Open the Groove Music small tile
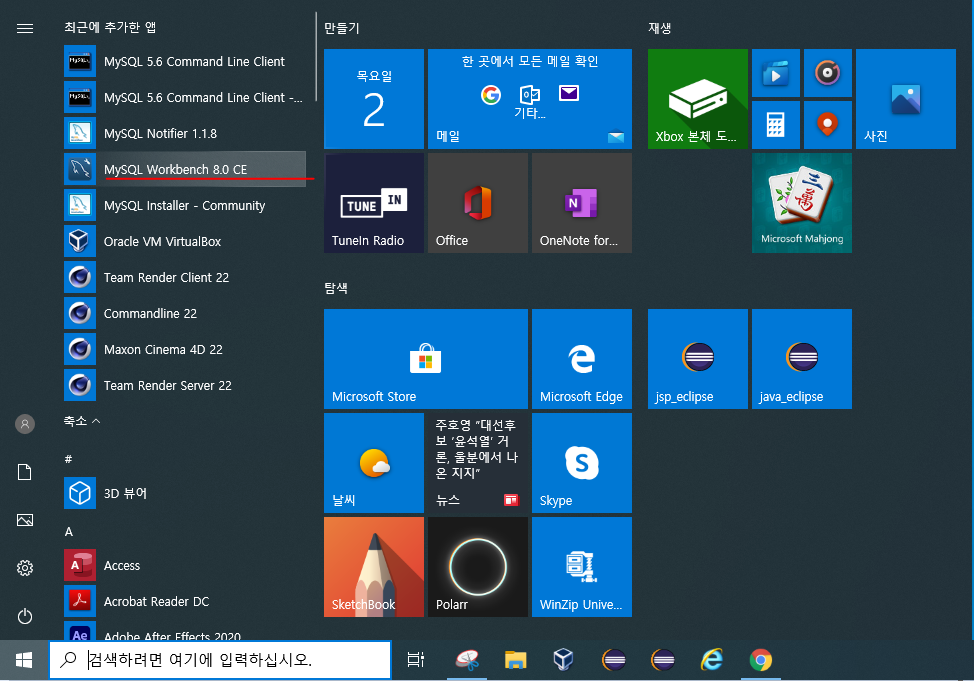This screenshot has height=681, width=974. pos(827,73)
